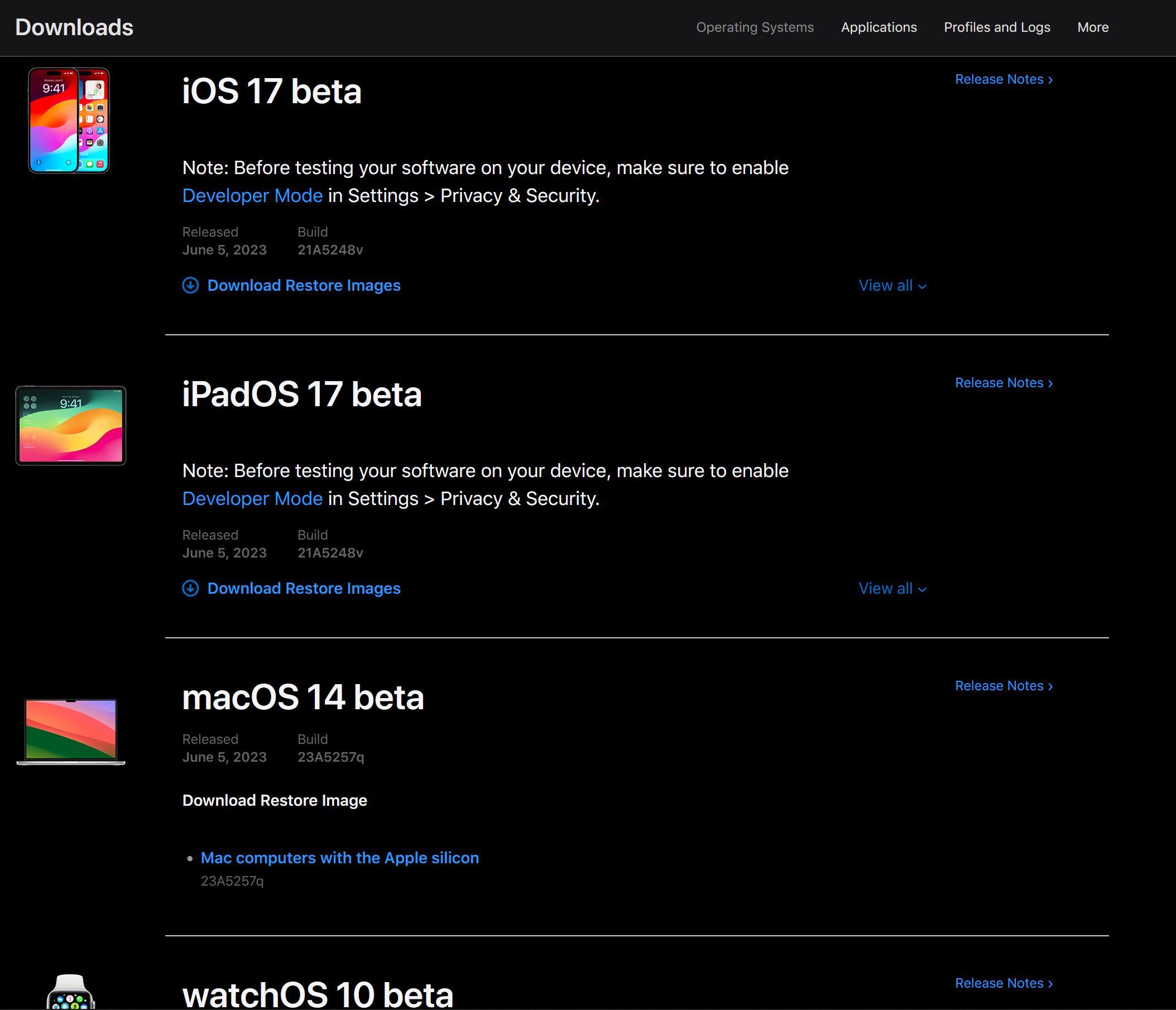This screenshot has width=1176, height=1010.
Task: Open the Operating Systems tab
Action: pos(755,27)
